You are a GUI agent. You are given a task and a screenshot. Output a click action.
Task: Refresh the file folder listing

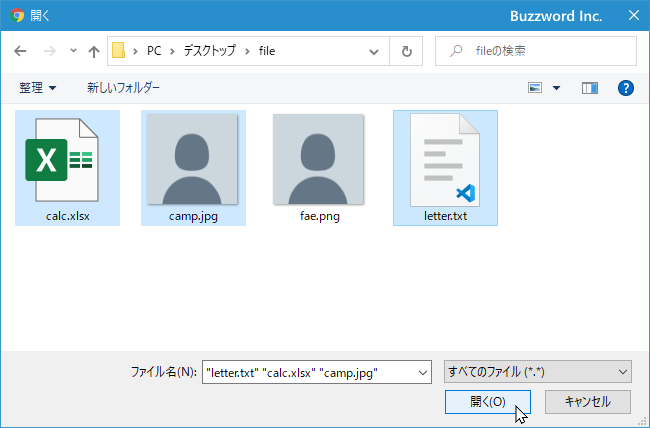(x=406, y=51)
